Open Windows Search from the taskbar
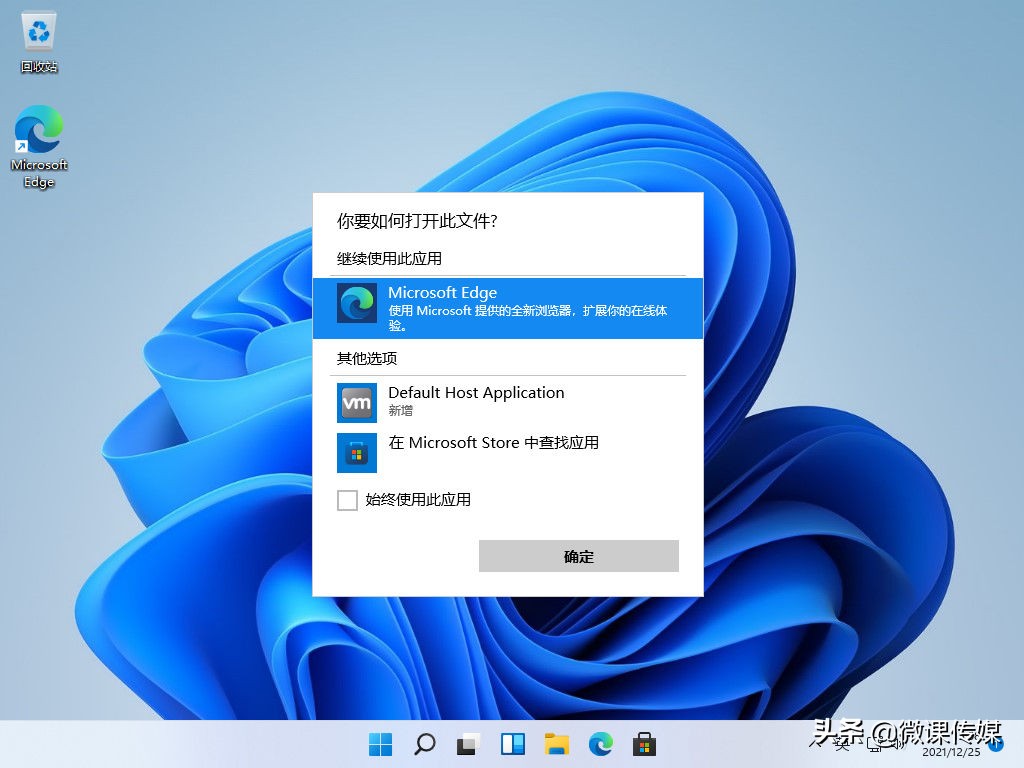Viewport: 1024px width, 768px height. tap(424, 744)
